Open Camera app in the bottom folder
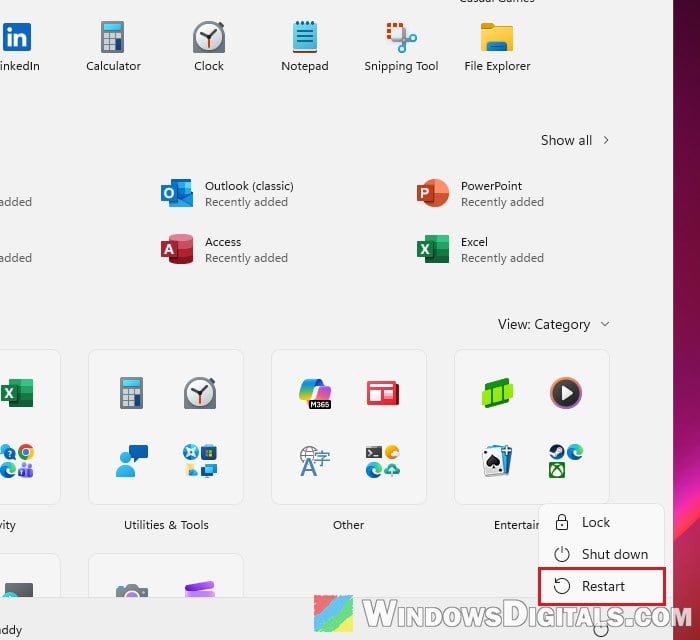This screenshot has width=700, height=640. point(131,590)
